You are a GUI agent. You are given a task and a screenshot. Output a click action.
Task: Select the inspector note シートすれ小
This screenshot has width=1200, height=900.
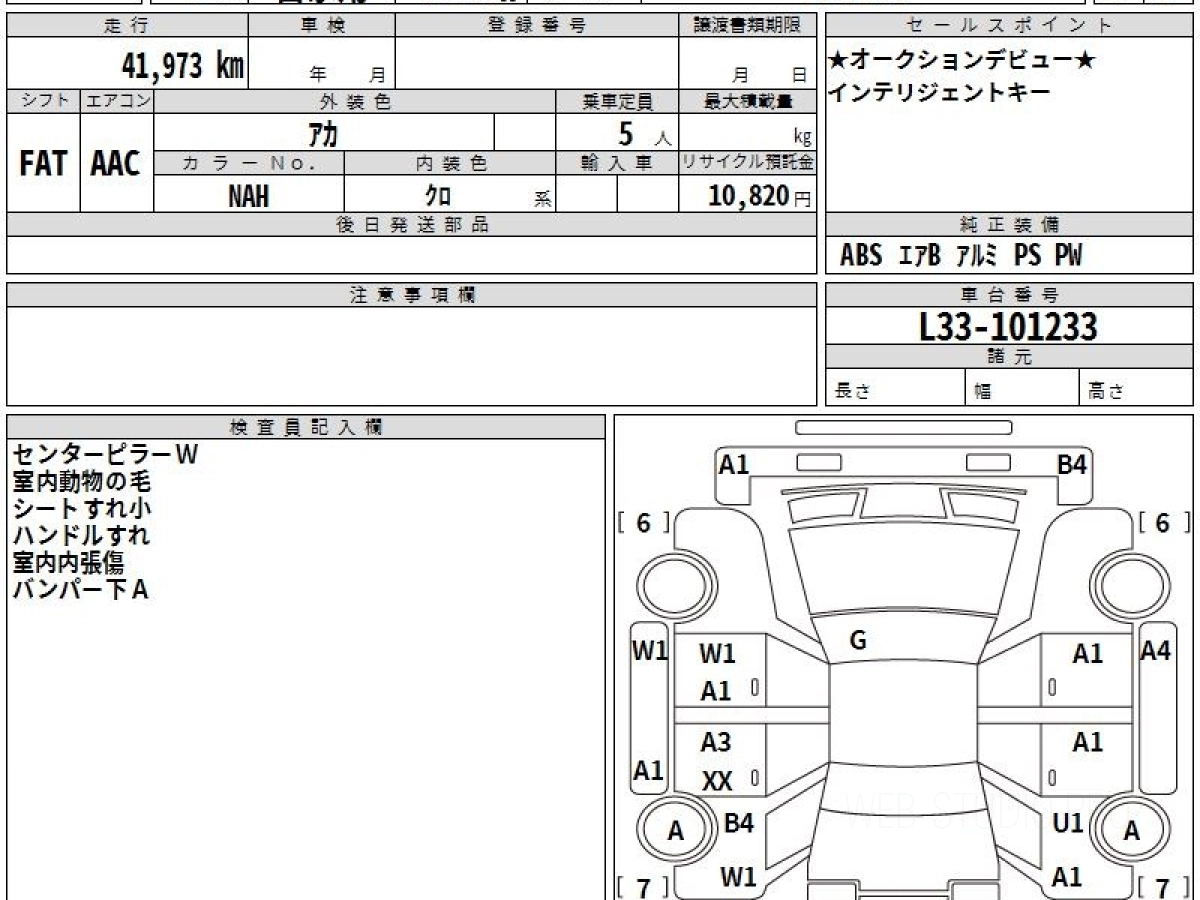[82, 509]
